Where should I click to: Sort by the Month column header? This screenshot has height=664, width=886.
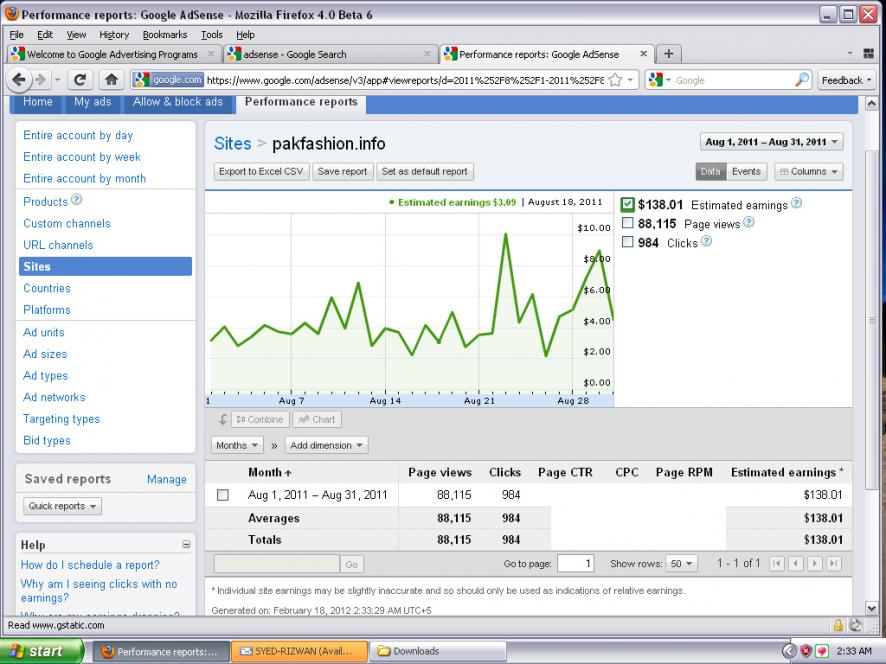tap(270, 472)
